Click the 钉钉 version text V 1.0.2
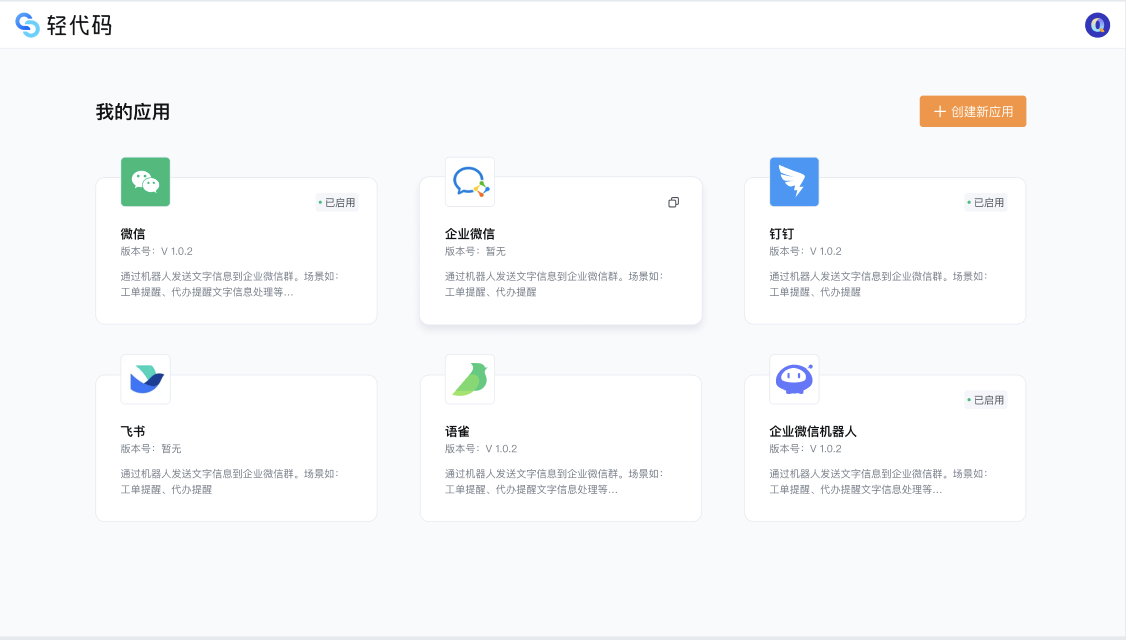1126x640 pixels. pyautogui.click(x=826, y=251)
